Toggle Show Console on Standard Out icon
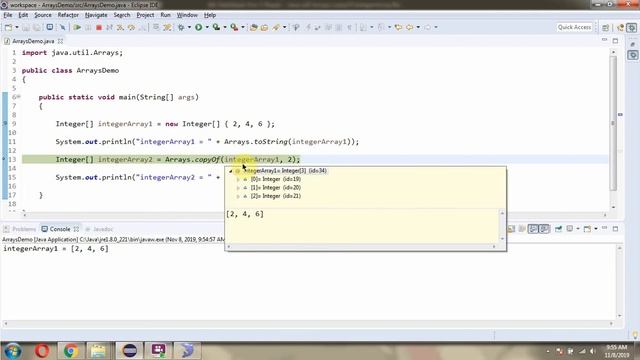The width and height of the screenshot is (640, 360). [533, 229]
